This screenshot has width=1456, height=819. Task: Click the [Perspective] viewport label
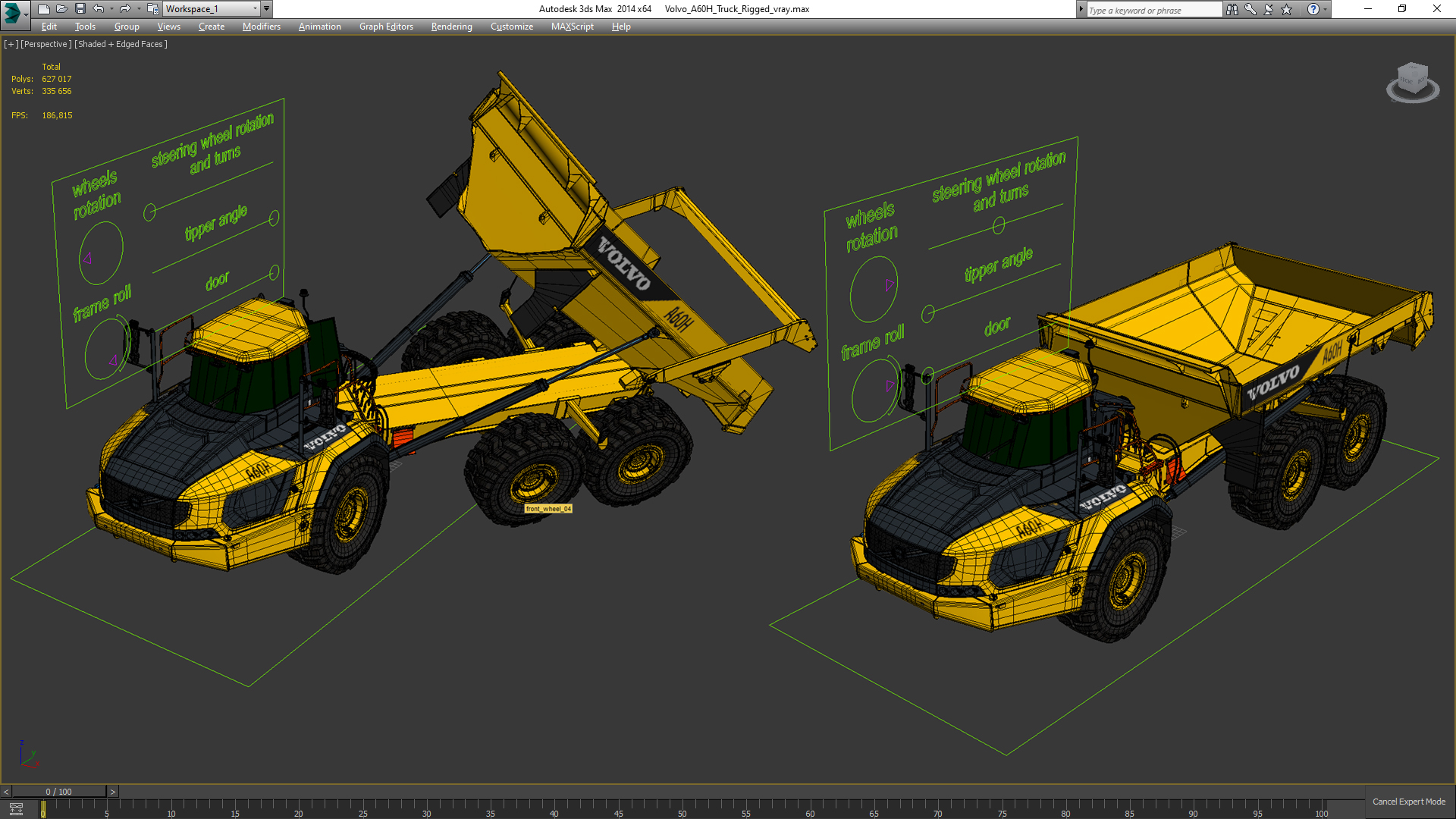pos(45,44)
